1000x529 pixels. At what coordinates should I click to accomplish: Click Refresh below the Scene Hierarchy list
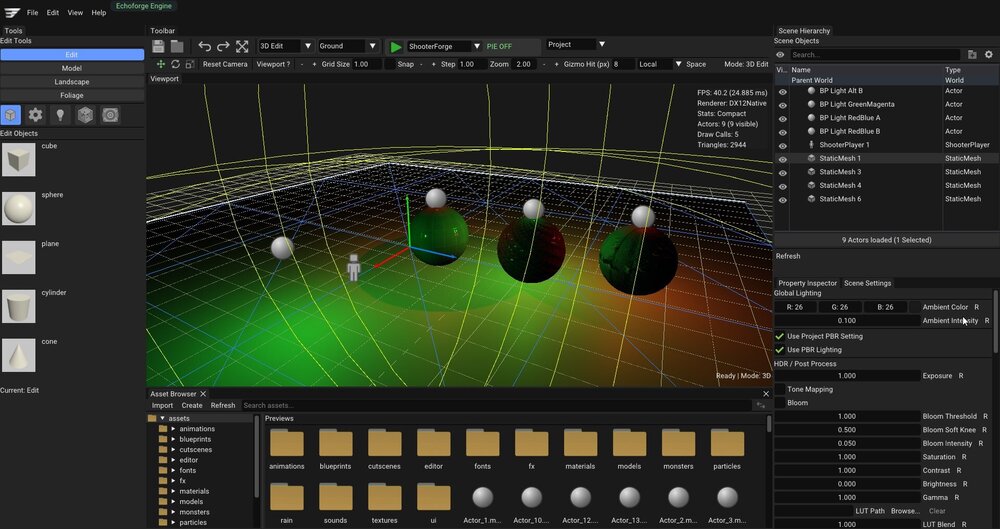pos(788,256)
